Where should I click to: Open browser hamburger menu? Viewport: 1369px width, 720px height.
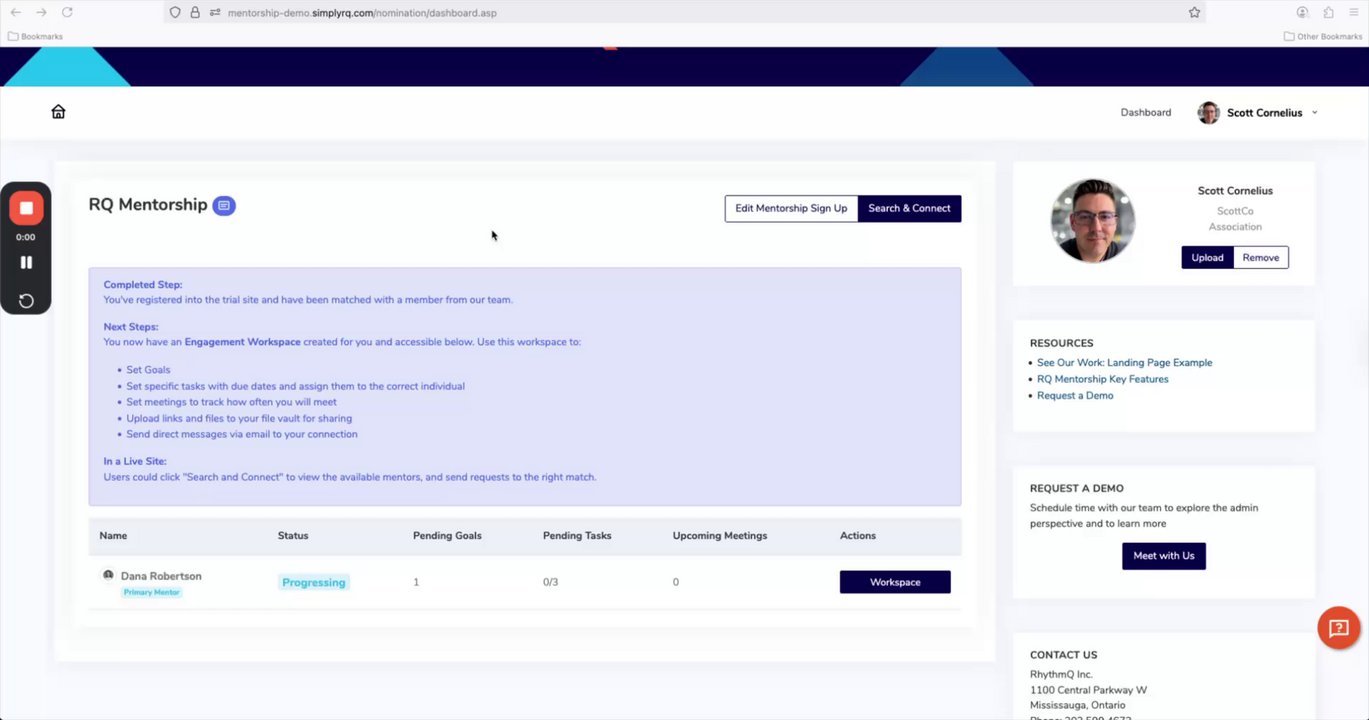(x=1354, y=12)
